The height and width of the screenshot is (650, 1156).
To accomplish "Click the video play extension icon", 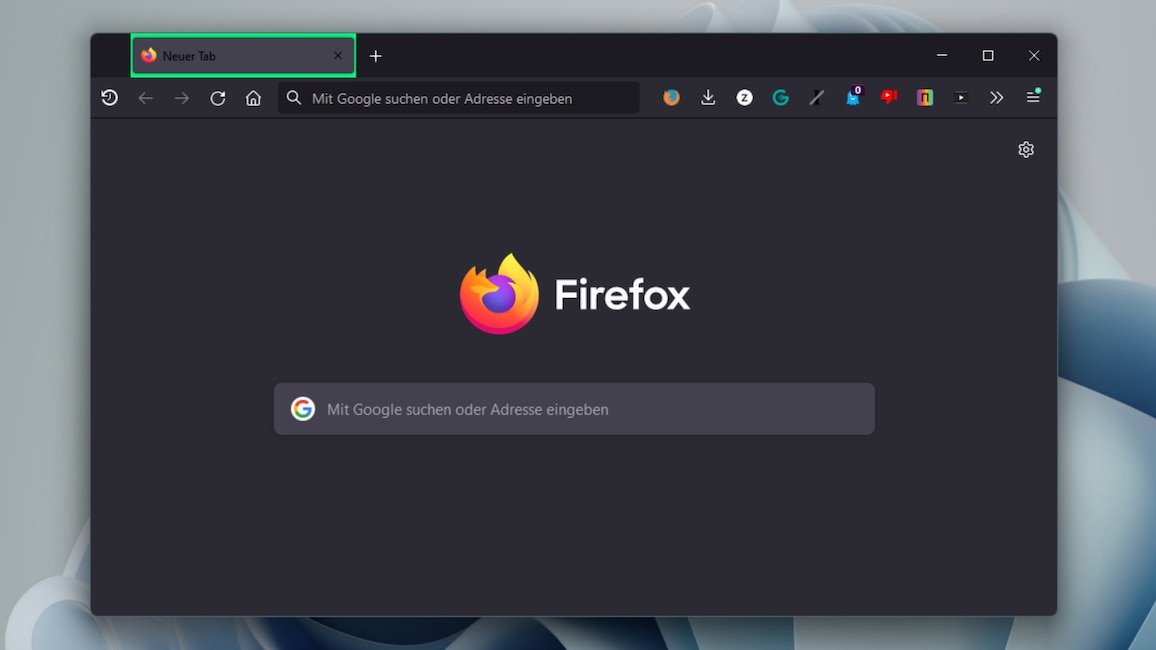I will click(961, 97).
